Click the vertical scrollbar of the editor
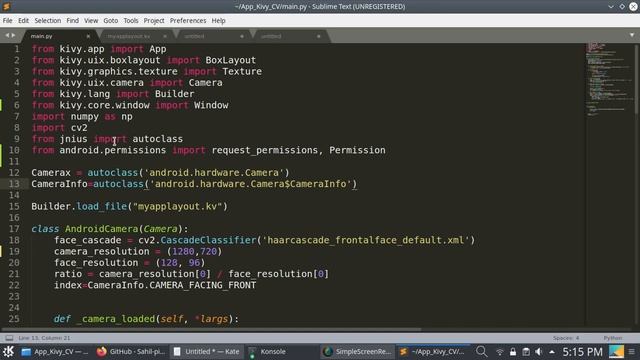The width and height of the screenshot is (640, 360). (637, 80)
